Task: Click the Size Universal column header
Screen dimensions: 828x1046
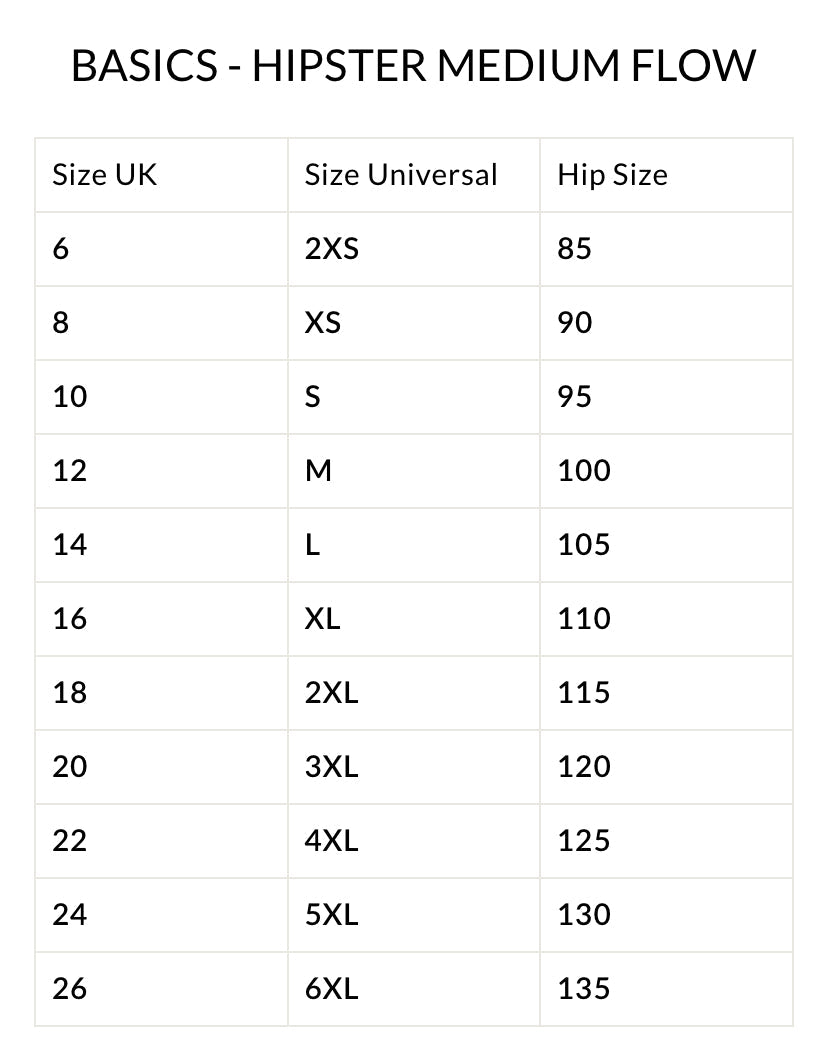Action: (x=400, y=175)
